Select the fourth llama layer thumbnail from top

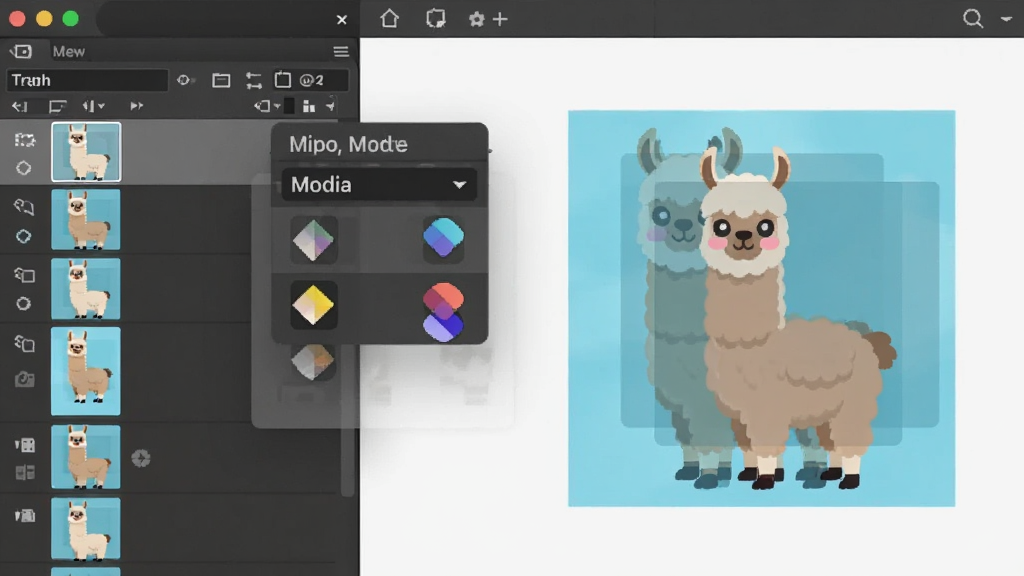(x=86, y=371)
